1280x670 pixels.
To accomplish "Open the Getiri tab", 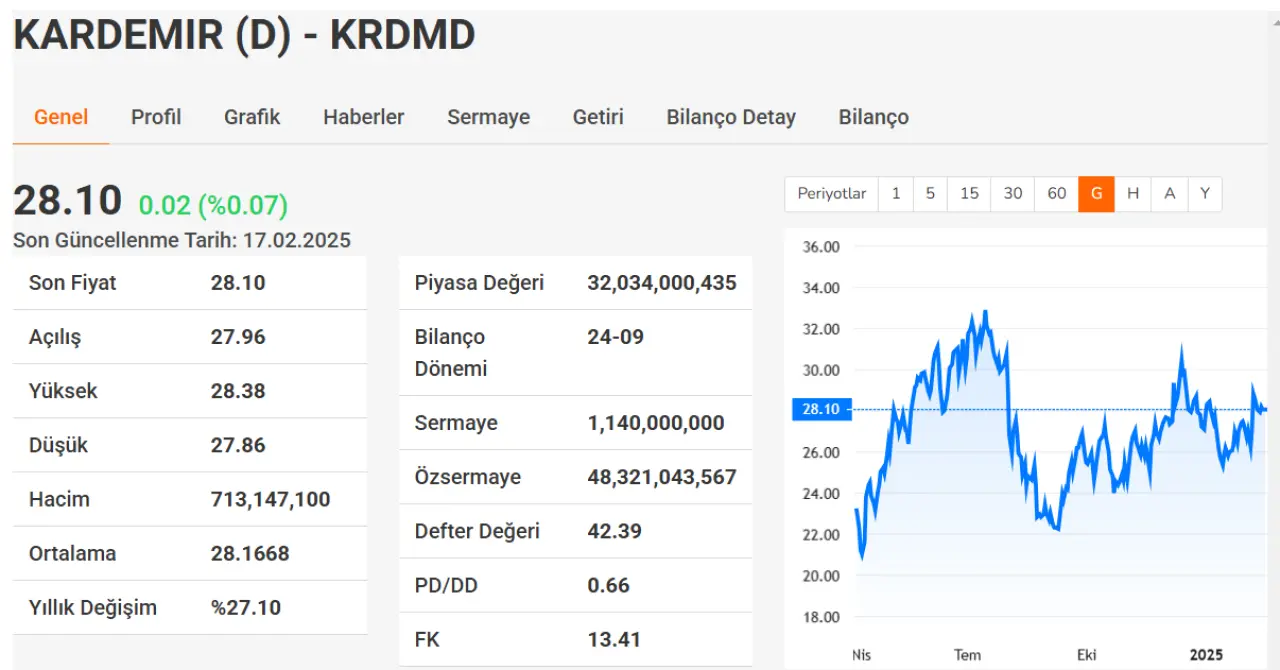I will point(598,117).
